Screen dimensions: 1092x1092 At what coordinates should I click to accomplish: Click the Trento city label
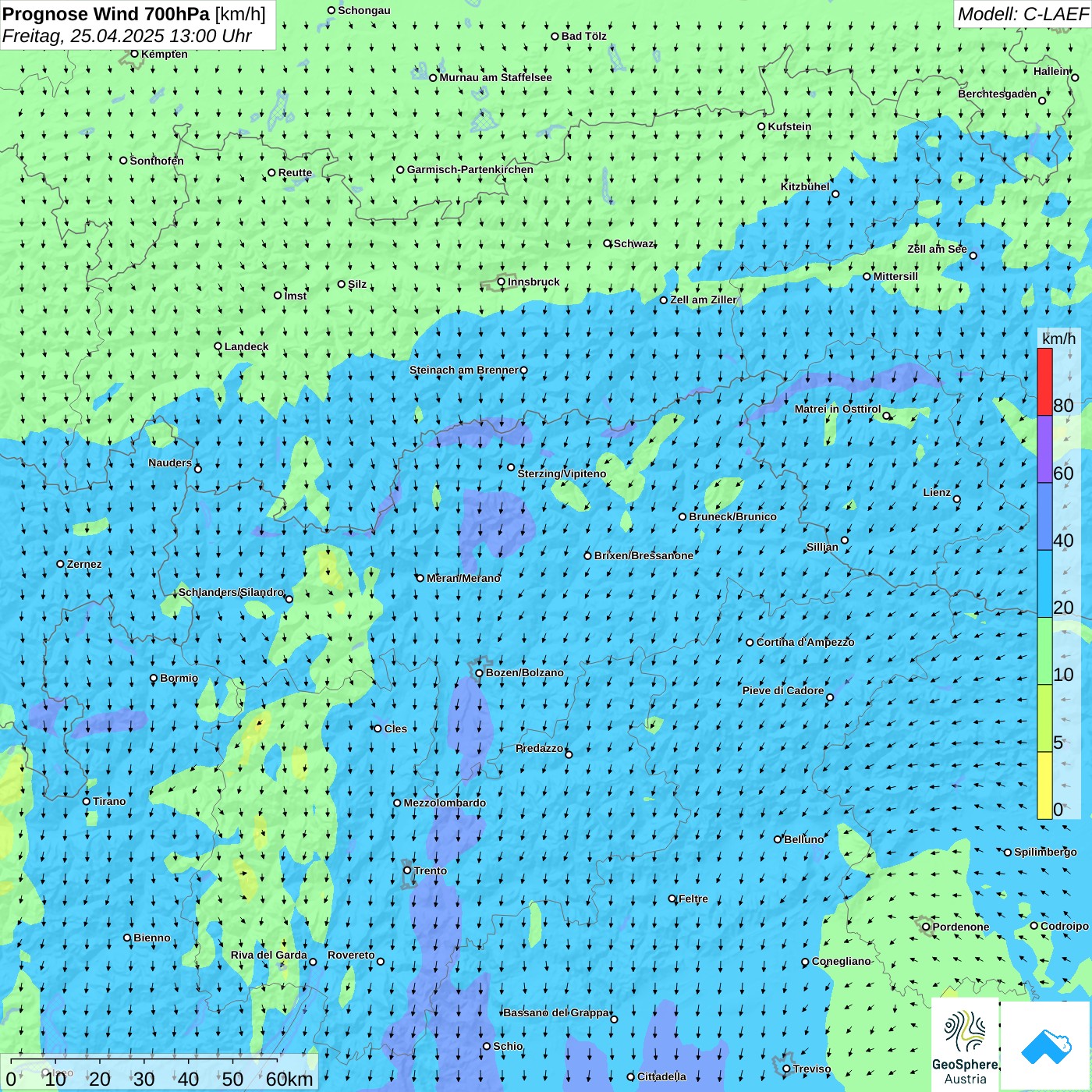[x=431, y=870]
